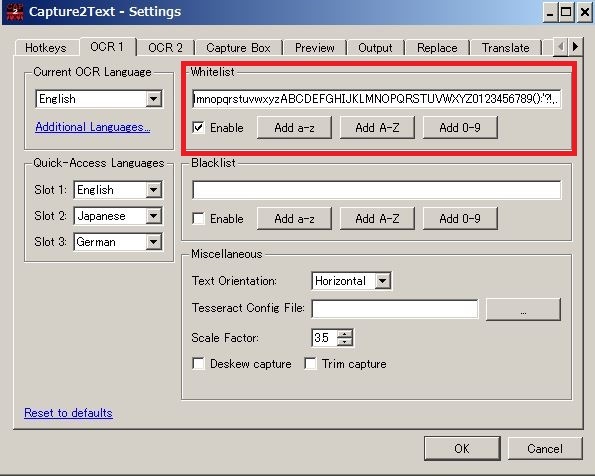This screenshot has height=476, width=595.
Task: Open the Translate tab
Action: point(505,48)
